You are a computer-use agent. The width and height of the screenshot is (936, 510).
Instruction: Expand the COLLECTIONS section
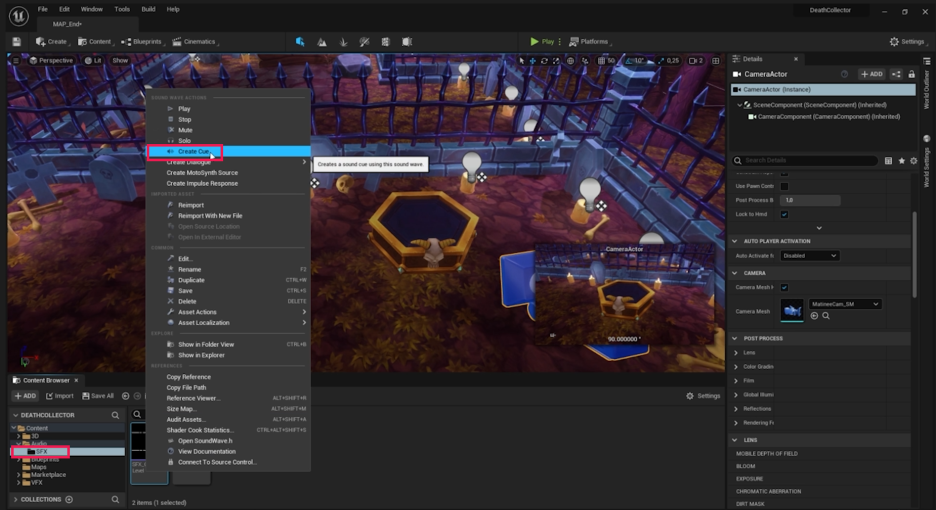point(16,499)
